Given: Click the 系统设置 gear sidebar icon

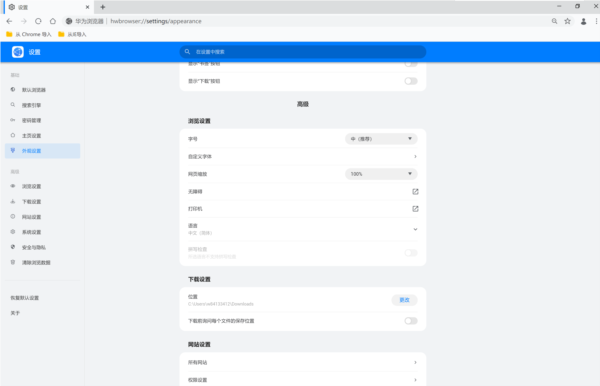Looking at the screenshot, I should click(x=13, y=232).
